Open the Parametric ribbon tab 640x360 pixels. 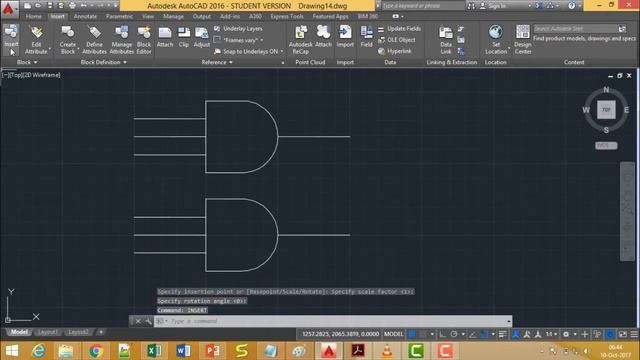[119, 16]
